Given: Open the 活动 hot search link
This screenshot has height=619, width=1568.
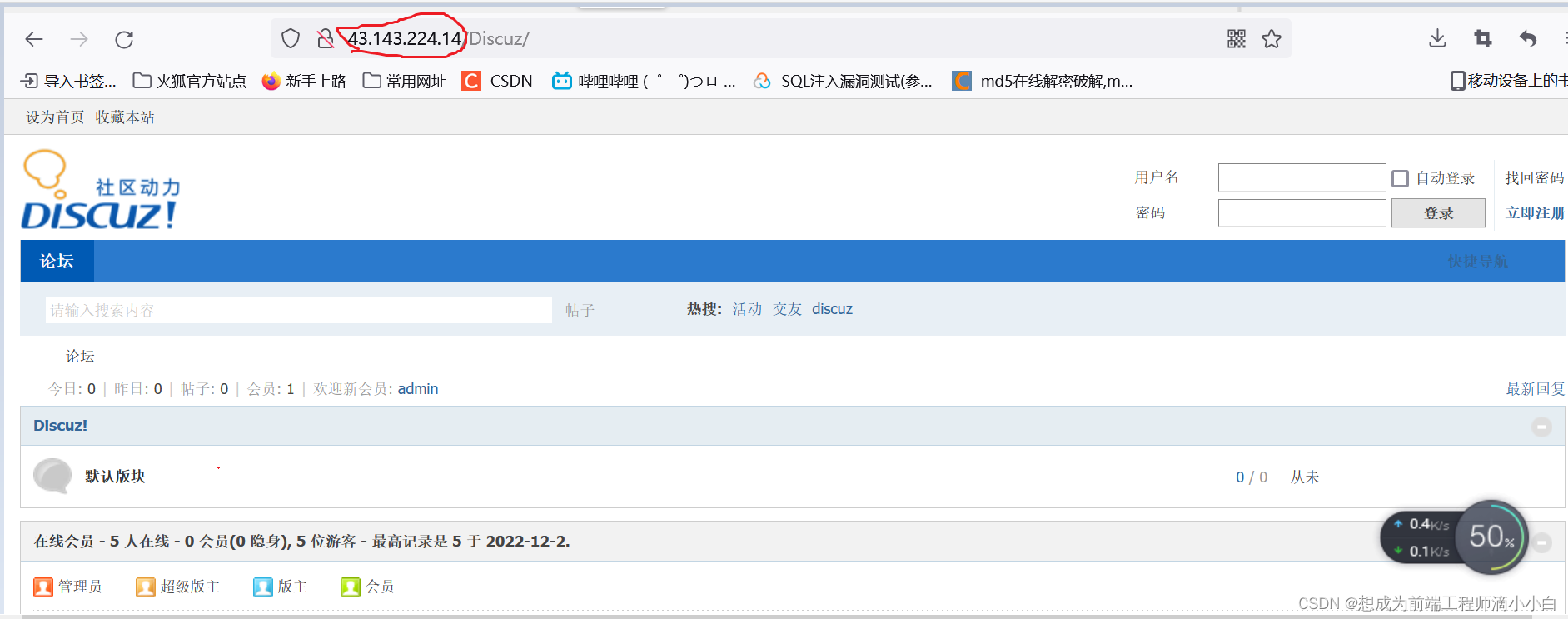Looking at the screenshot, I should (747, 309).
